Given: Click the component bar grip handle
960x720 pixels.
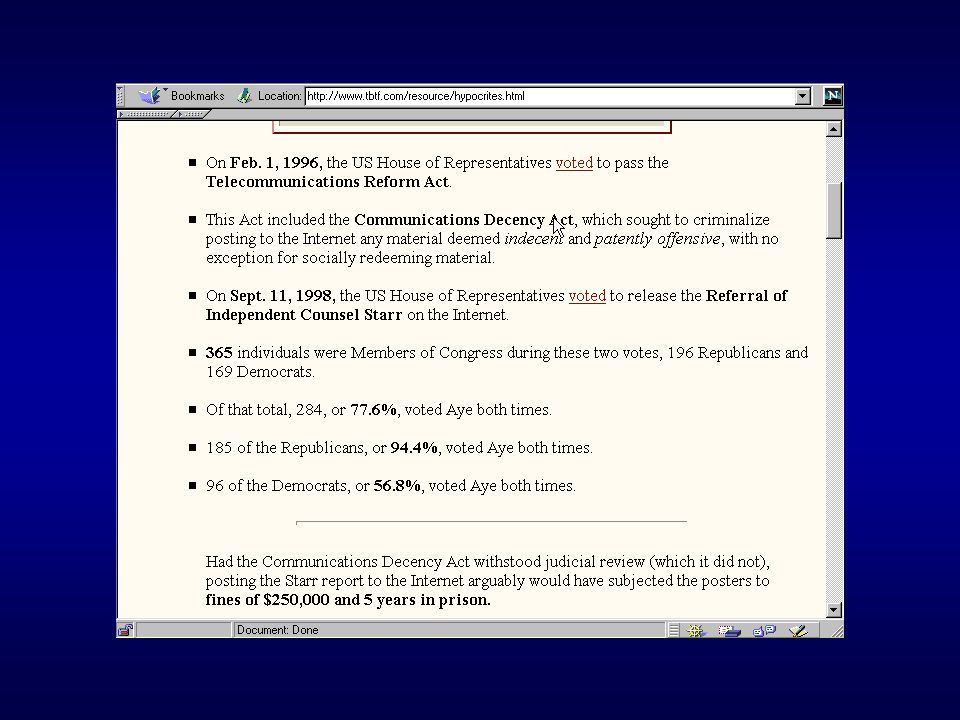Looking at the screenshot, I should coord(673,630).
